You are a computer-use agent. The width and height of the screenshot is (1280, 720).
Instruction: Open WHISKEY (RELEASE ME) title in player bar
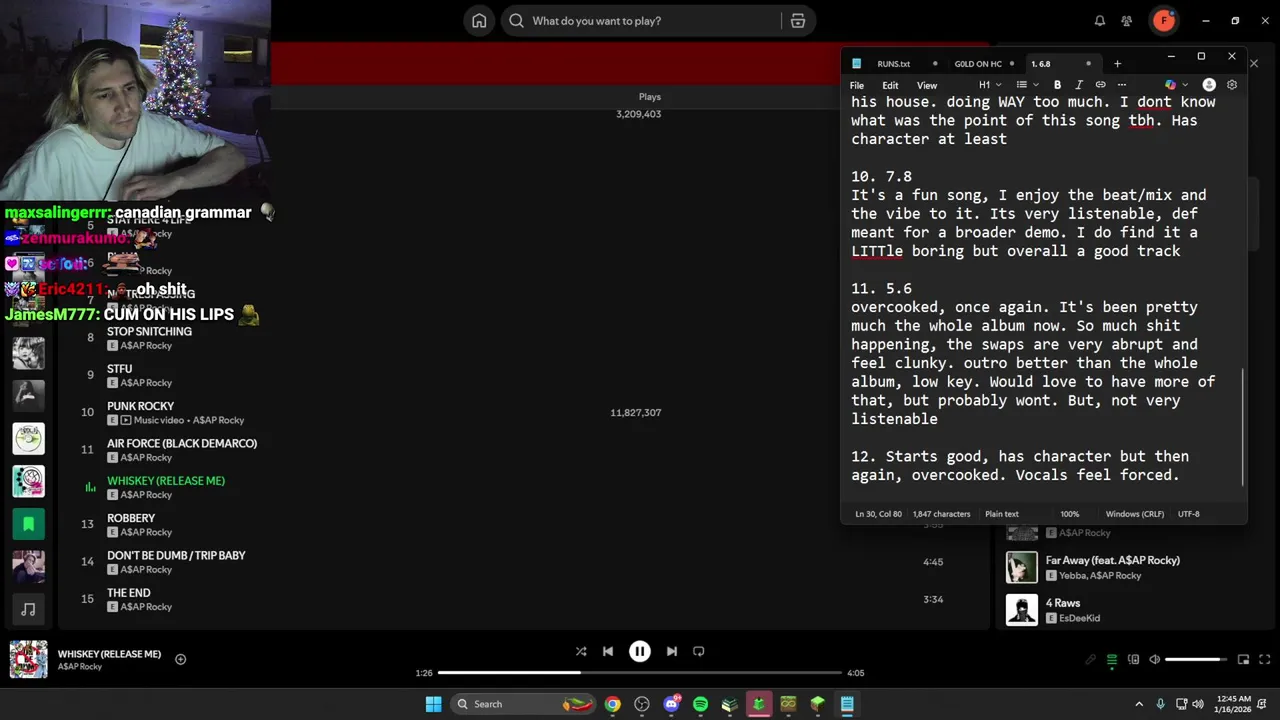(109, 654)
